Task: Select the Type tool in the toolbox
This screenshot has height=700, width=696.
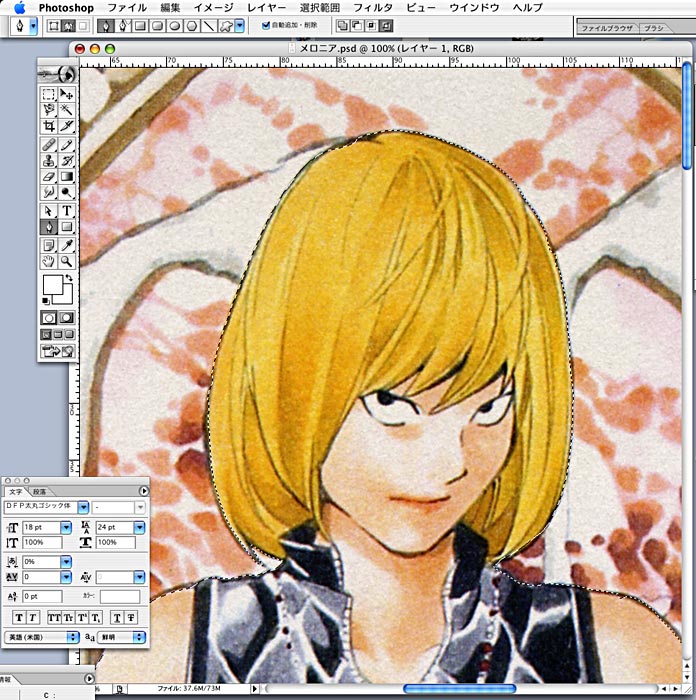Action: tap(67, 211)
